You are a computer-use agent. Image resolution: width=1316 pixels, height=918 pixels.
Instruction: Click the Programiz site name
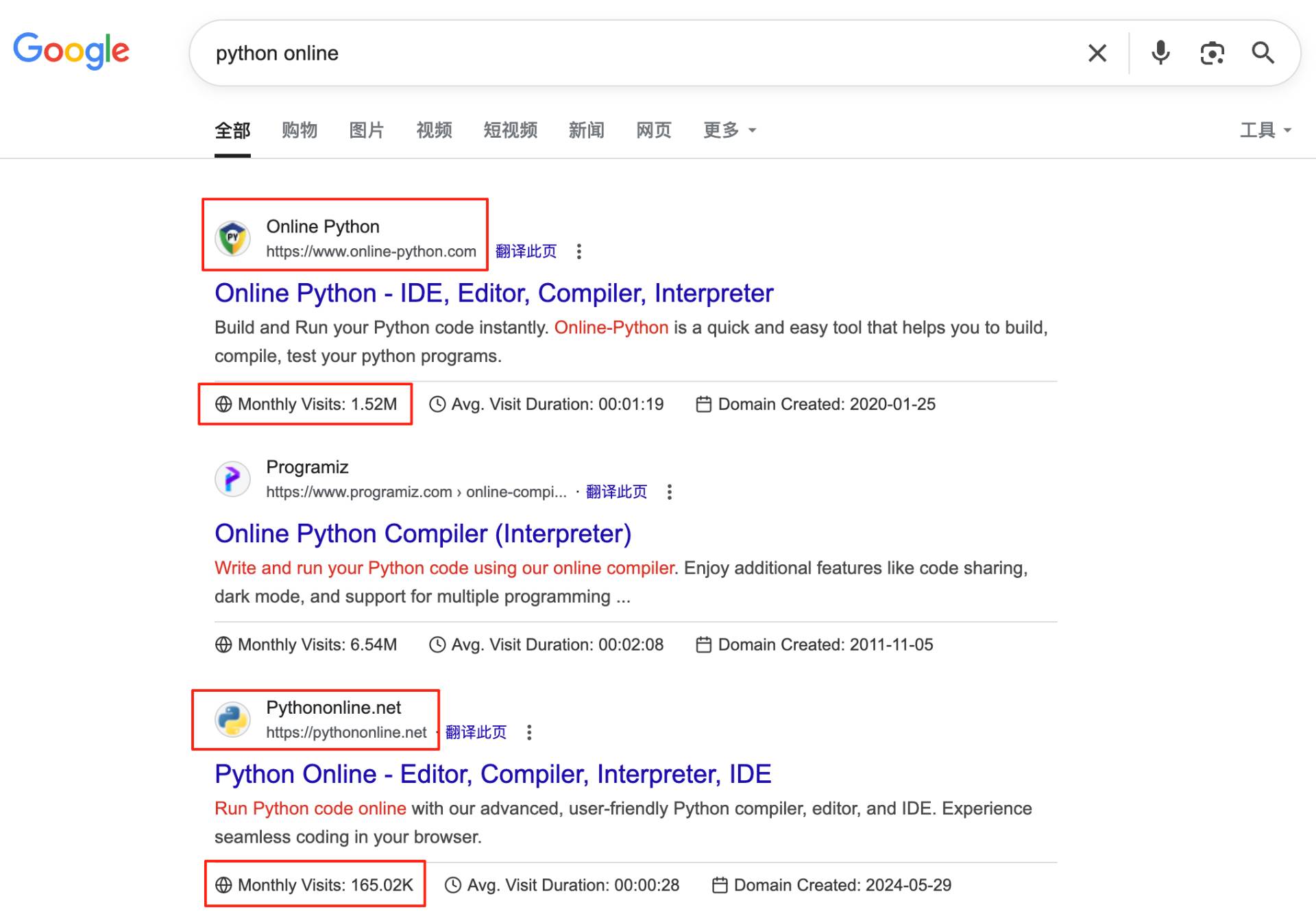point(307,467)
